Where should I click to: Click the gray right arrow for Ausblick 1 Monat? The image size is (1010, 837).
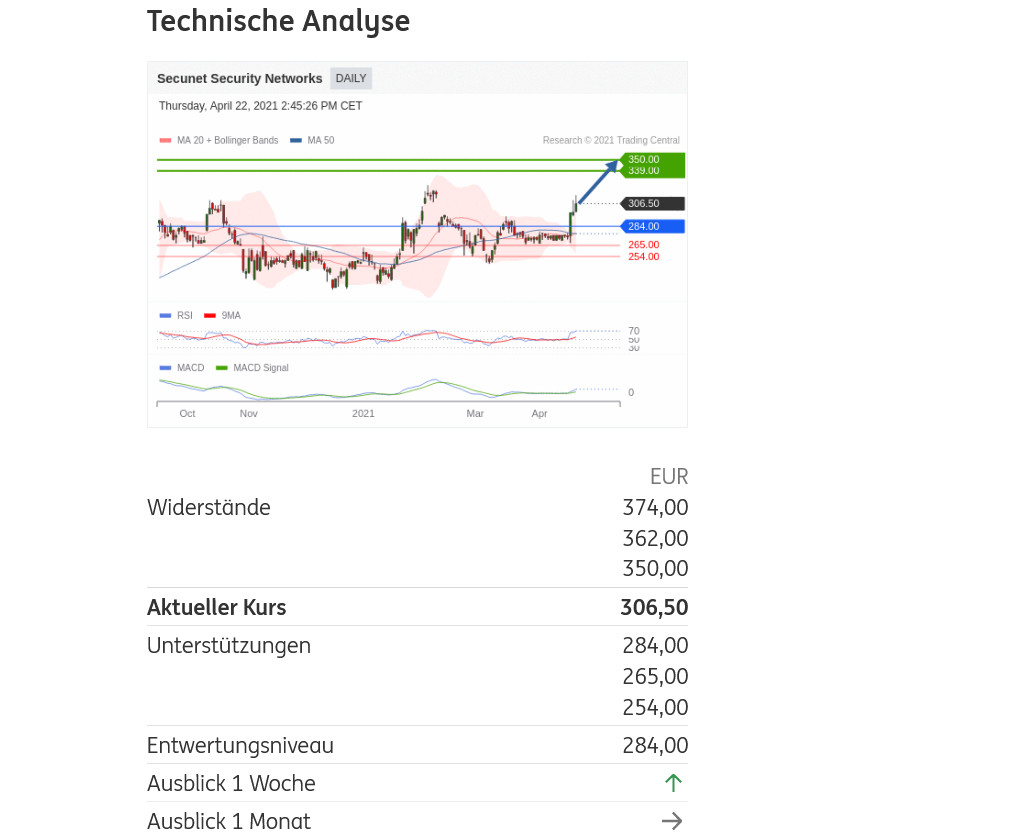(x=672, y=821)
